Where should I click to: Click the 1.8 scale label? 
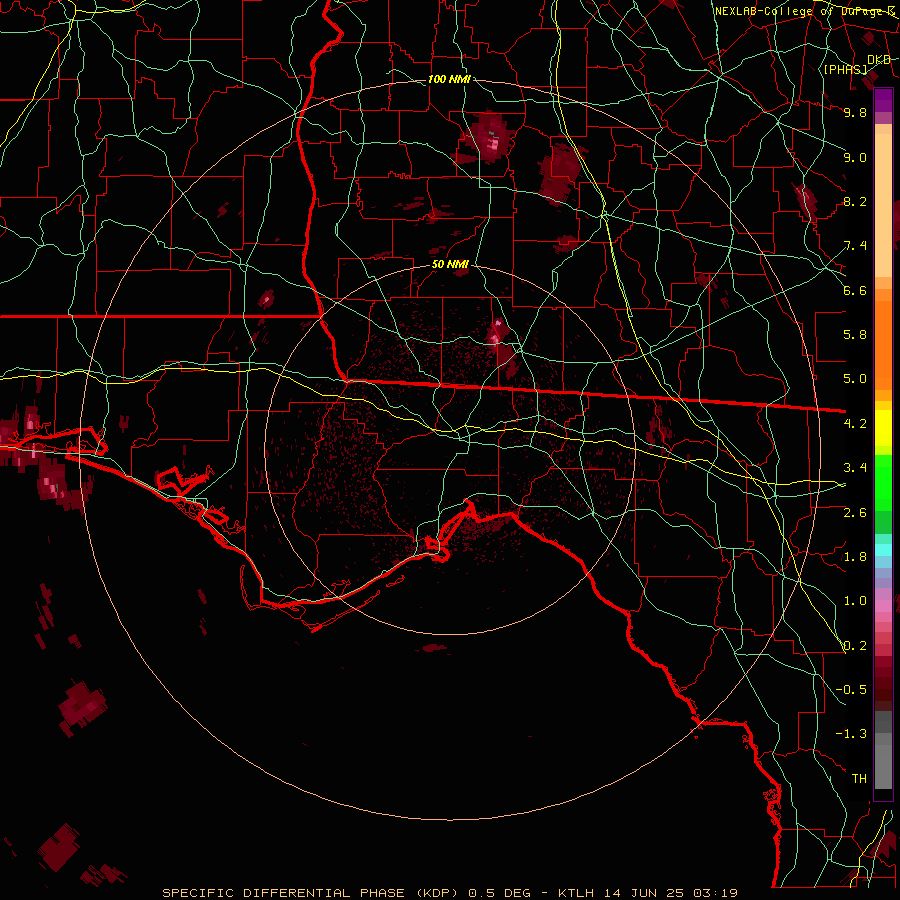tap(855, 557)
